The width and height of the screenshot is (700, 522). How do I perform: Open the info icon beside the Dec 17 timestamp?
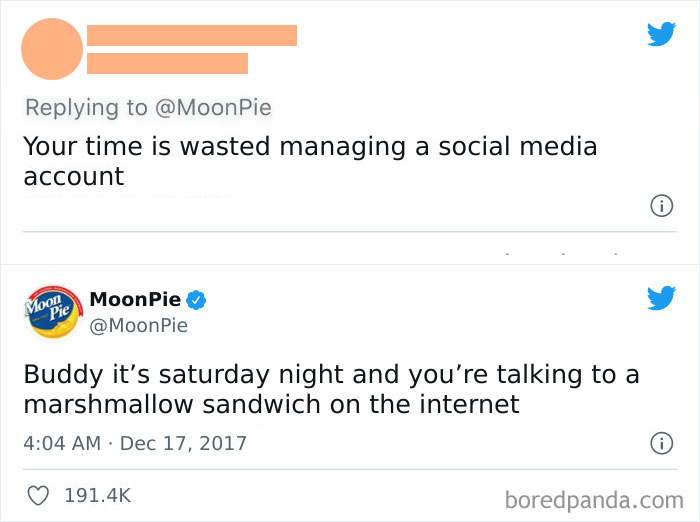pos(659,442)
